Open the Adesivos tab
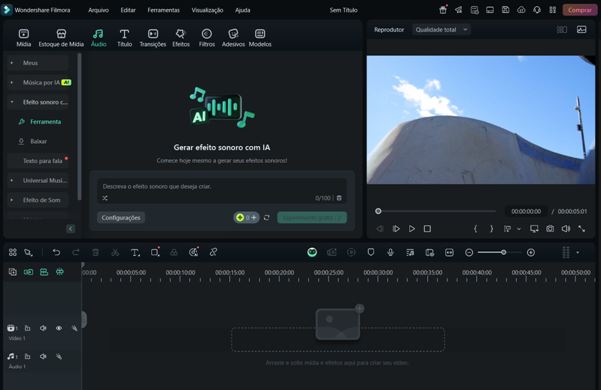Image resolution: width=603 pixels, height=390 pixels. tap(233, 38)
